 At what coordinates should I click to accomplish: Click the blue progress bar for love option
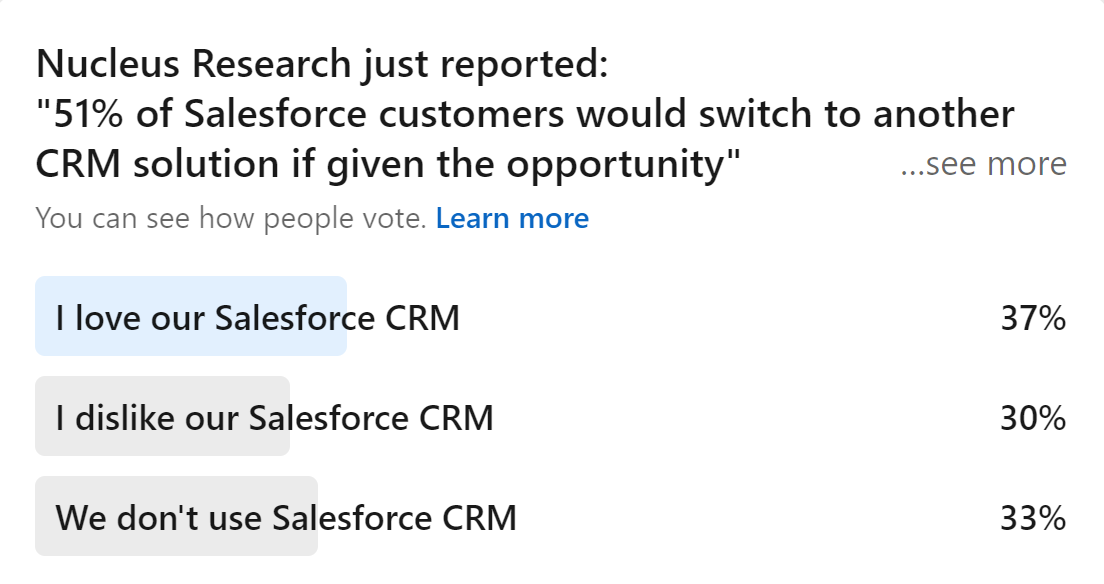click(191, 316)
